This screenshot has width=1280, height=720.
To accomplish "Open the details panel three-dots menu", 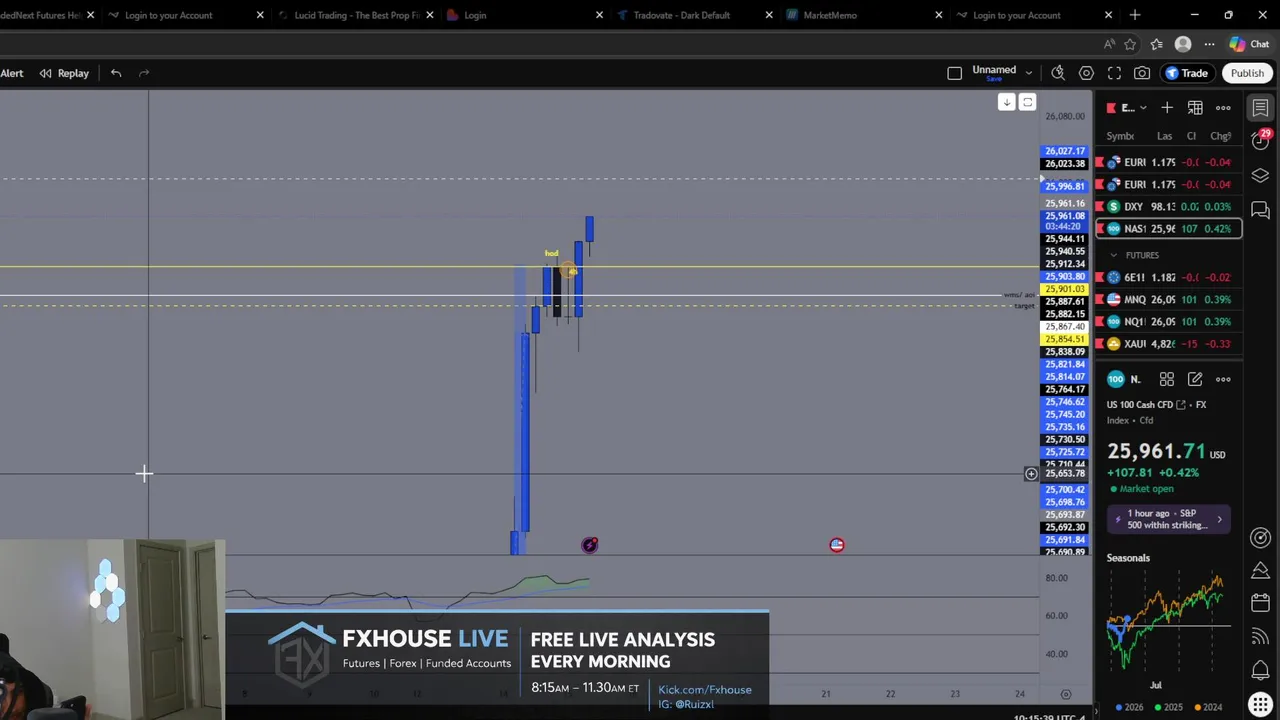I will click(1223, 379).
